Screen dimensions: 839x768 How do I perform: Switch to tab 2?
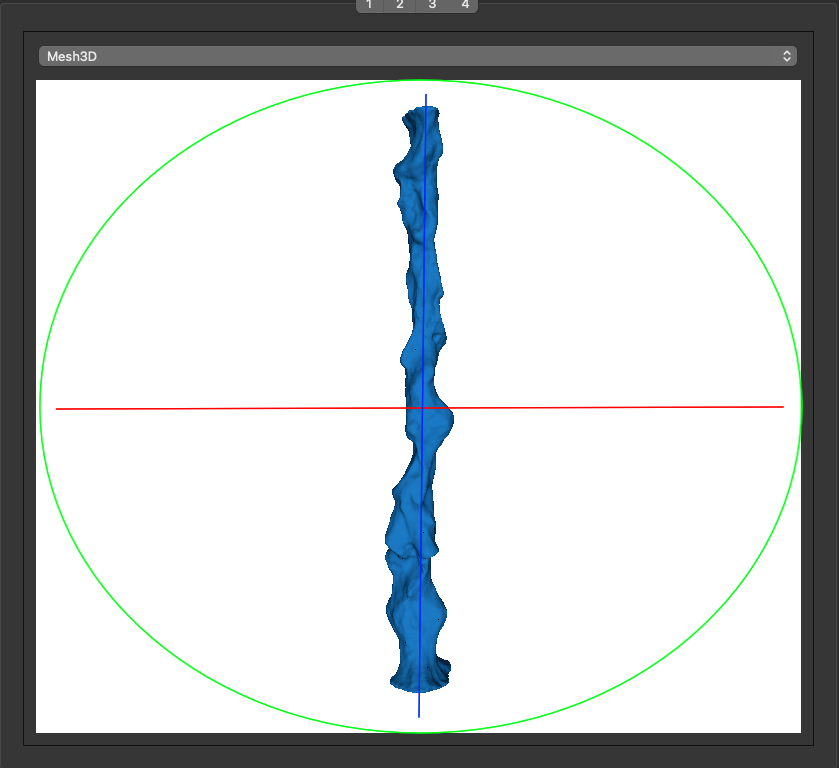400,5
